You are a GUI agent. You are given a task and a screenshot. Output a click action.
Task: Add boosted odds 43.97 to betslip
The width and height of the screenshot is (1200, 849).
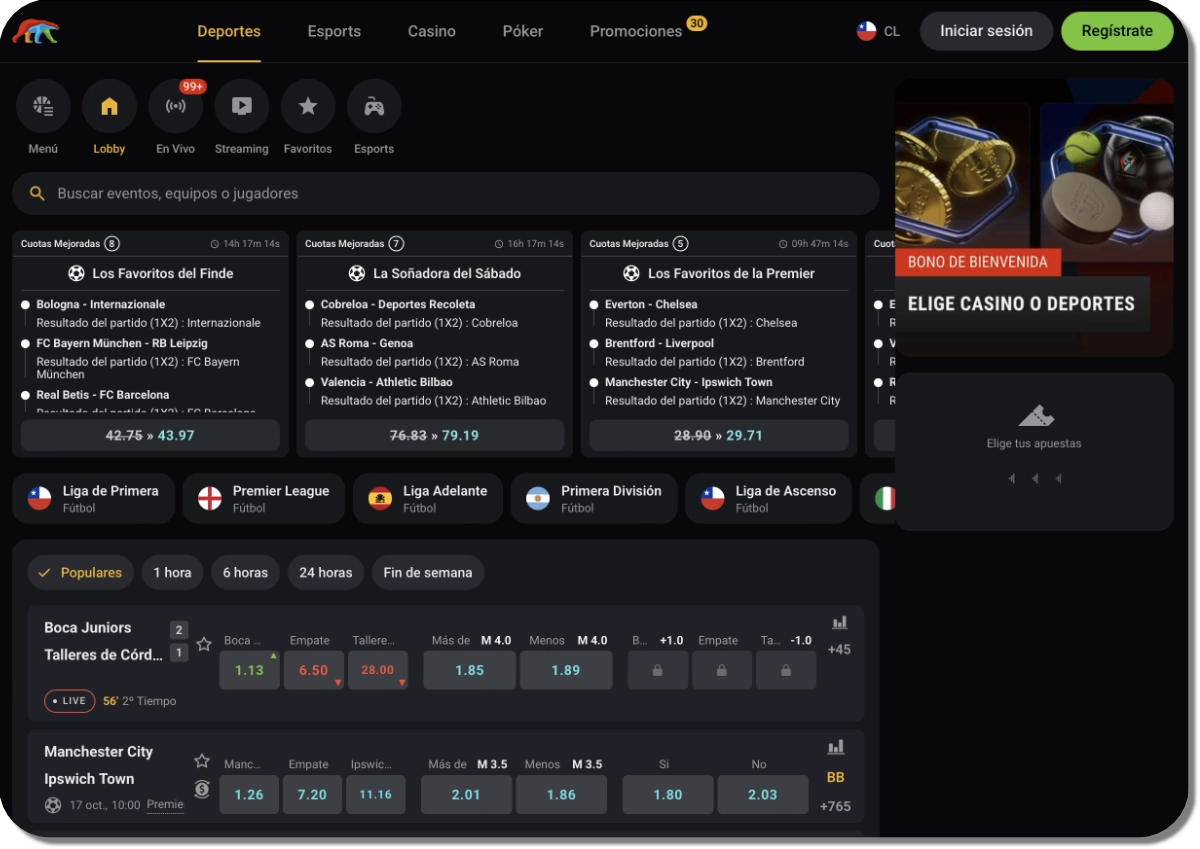click(150, 435)
